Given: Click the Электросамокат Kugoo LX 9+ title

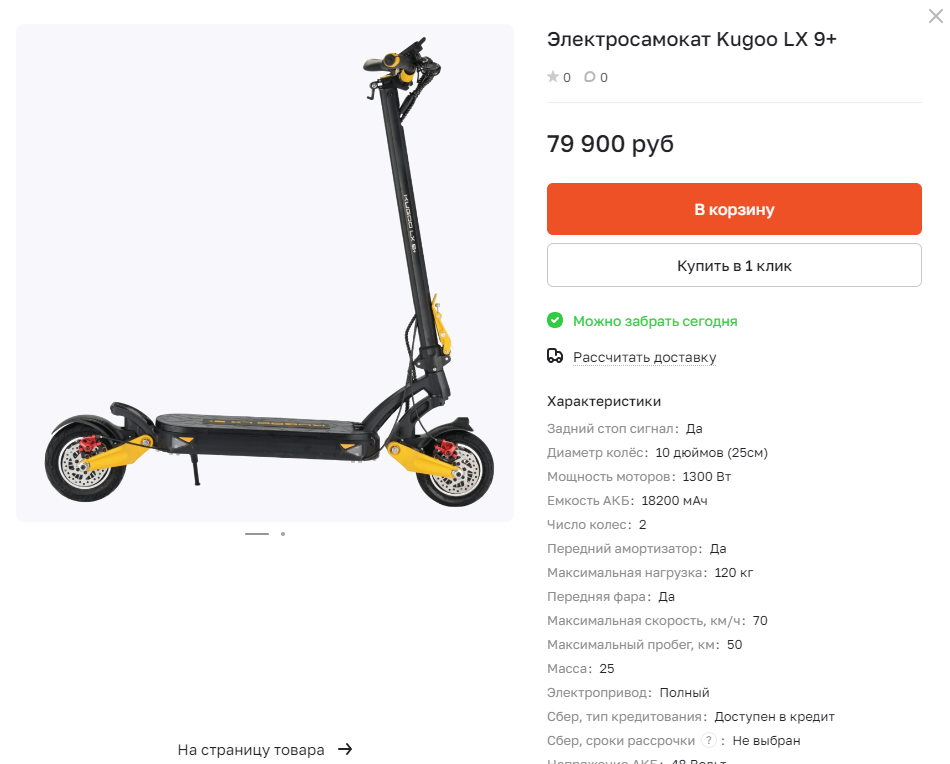Looking at the screenshot, I should pyautogui.click(x=691, y=39).
